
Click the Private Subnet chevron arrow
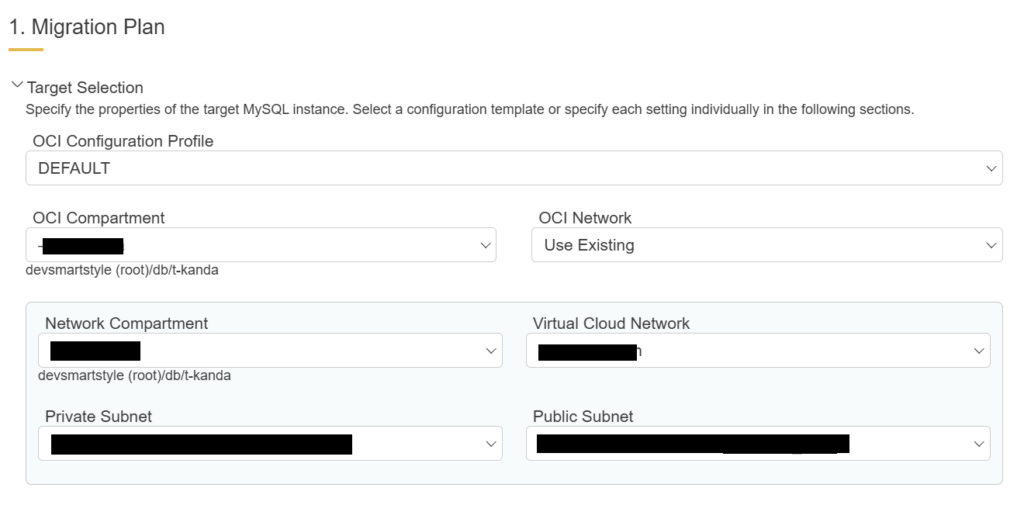(x=491, y=444)
